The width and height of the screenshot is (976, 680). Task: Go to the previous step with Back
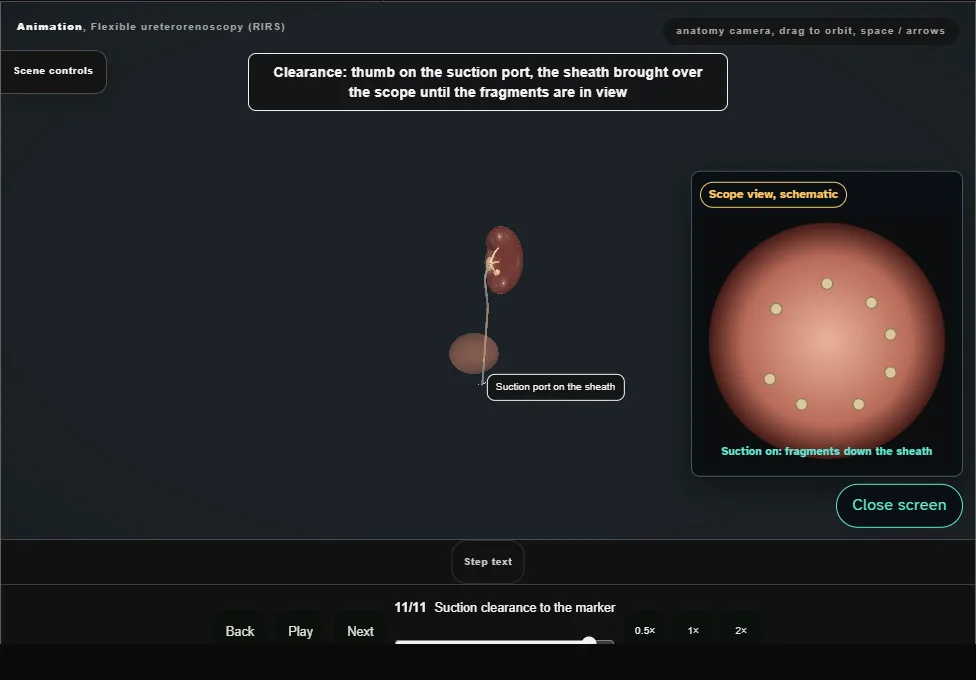(240, 631)
